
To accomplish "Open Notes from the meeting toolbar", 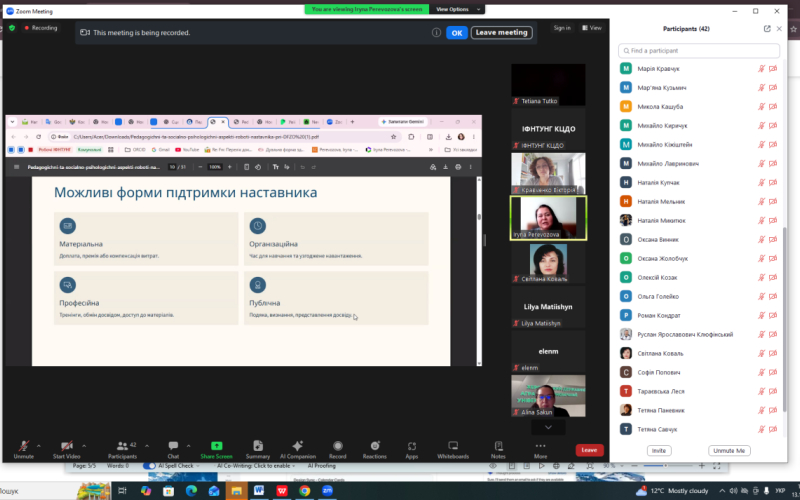I will [498, 449].
